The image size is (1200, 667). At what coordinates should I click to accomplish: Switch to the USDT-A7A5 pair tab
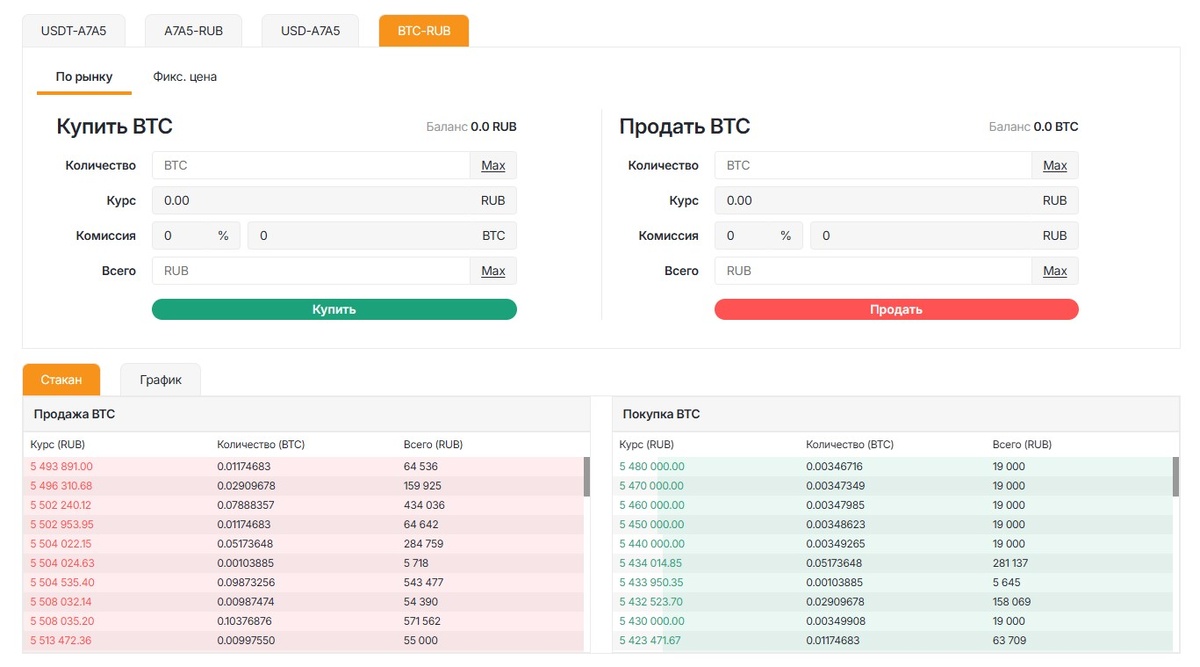(73, 31)
